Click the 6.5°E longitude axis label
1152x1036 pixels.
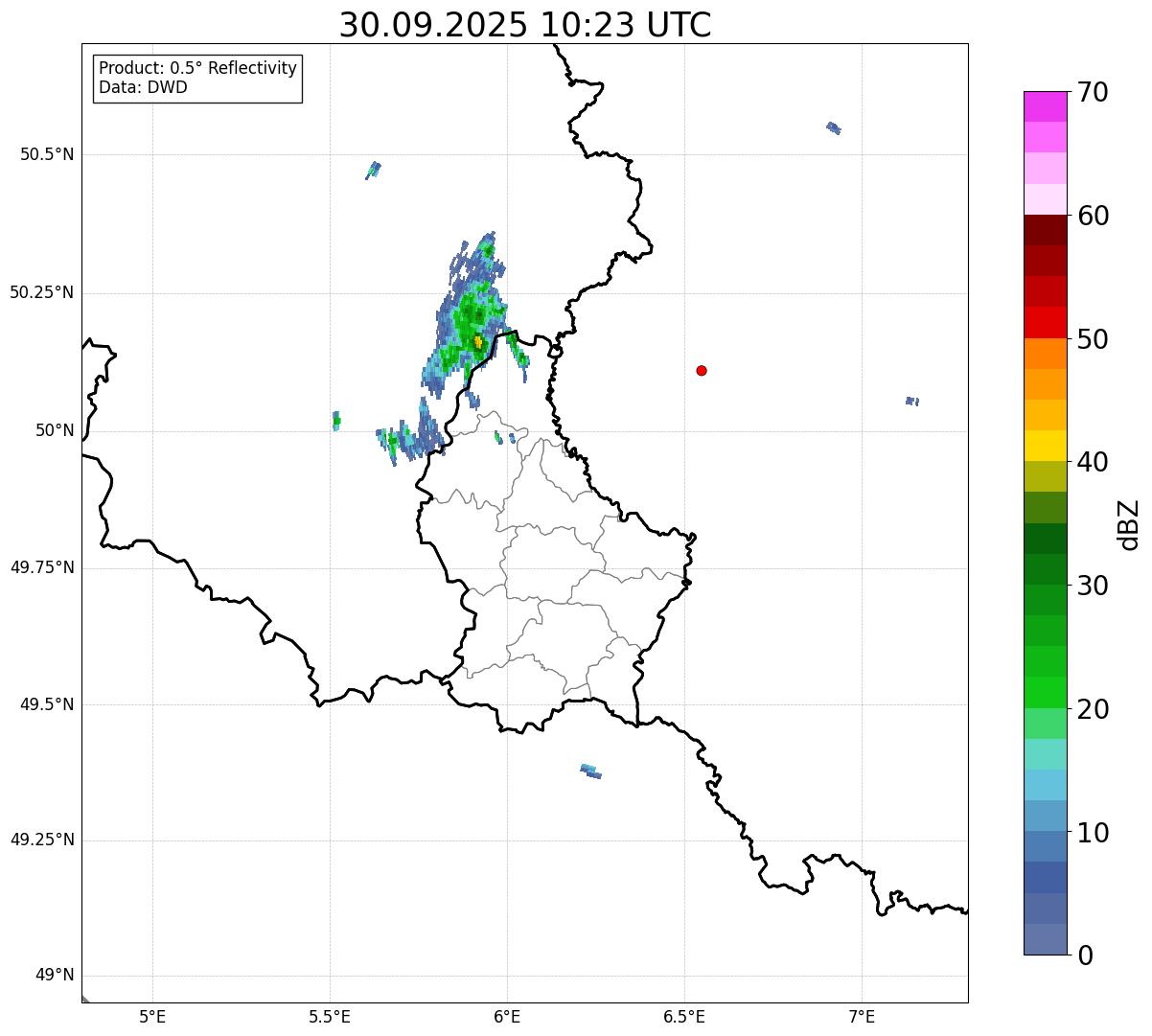coord(684,1016)
